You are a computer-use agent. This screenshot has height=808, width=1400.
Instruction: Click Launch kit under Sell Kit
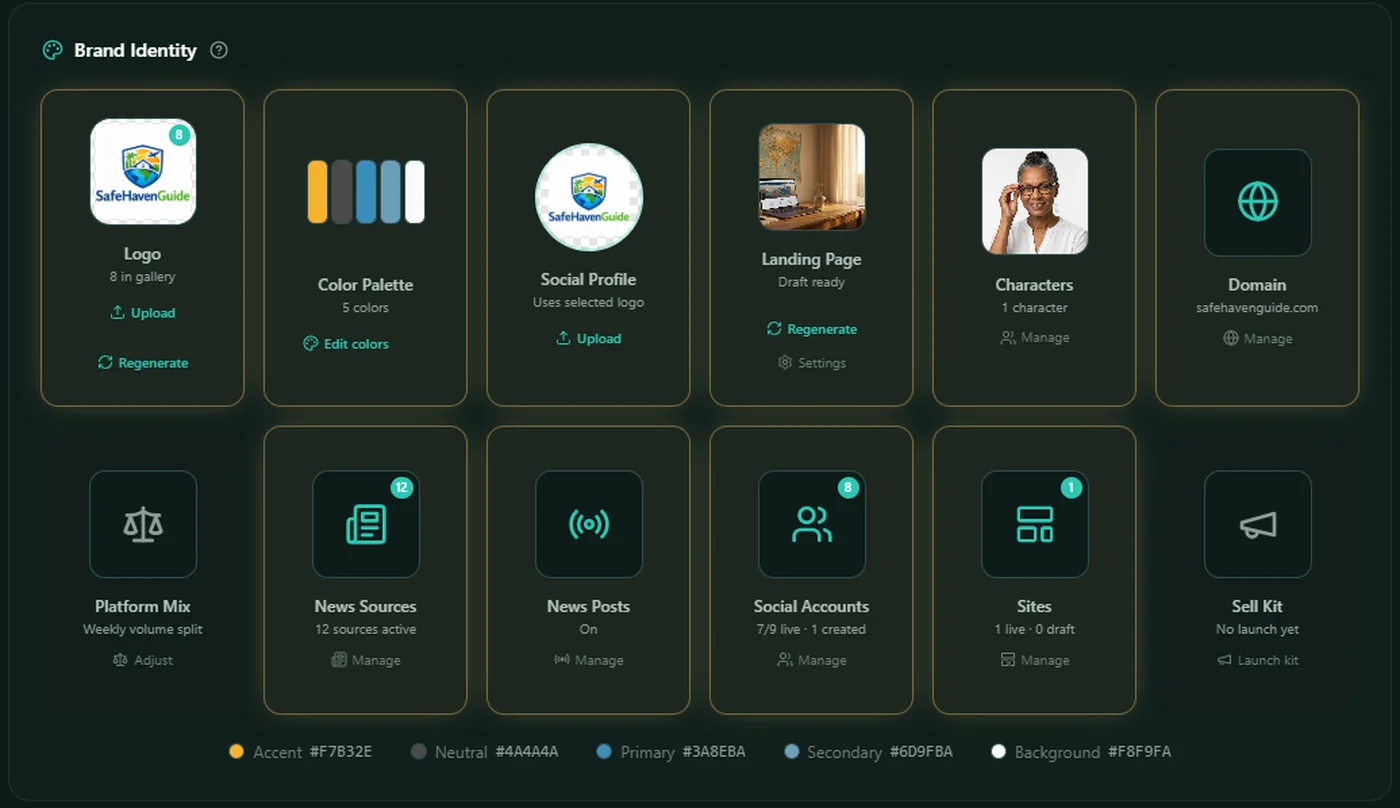click(x=1258, y=660)
